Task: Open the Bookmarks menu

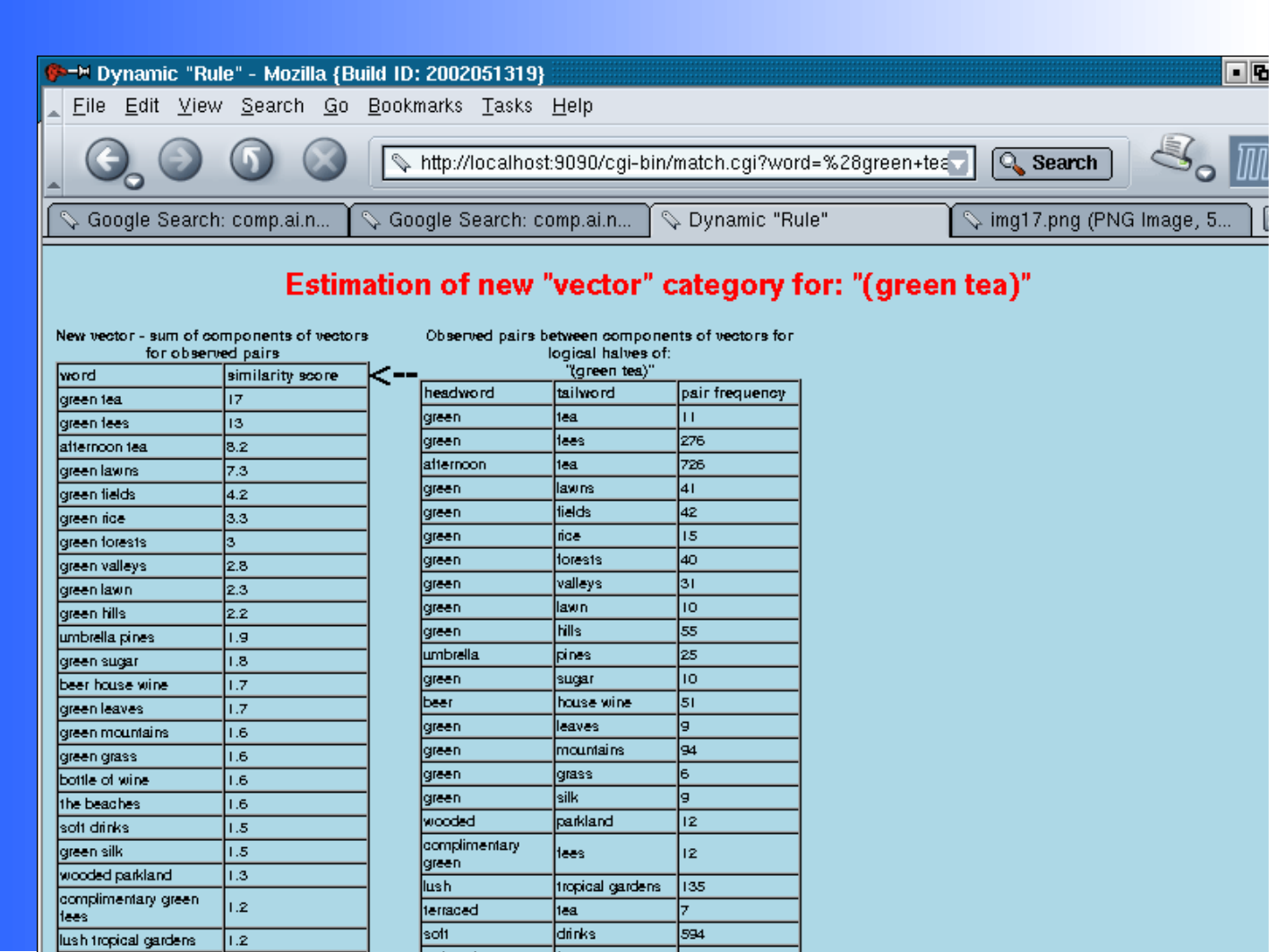Action: 415,107
